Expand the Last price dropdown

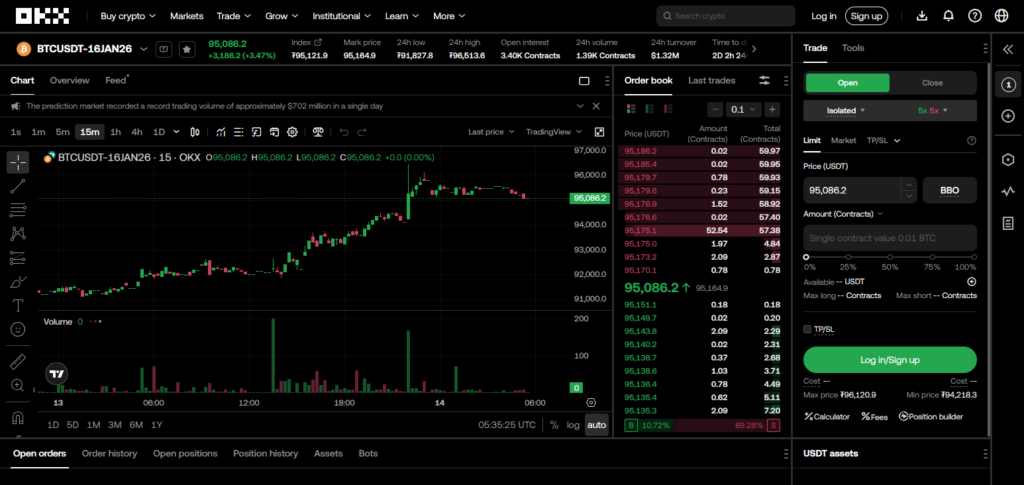coord(491,132)
